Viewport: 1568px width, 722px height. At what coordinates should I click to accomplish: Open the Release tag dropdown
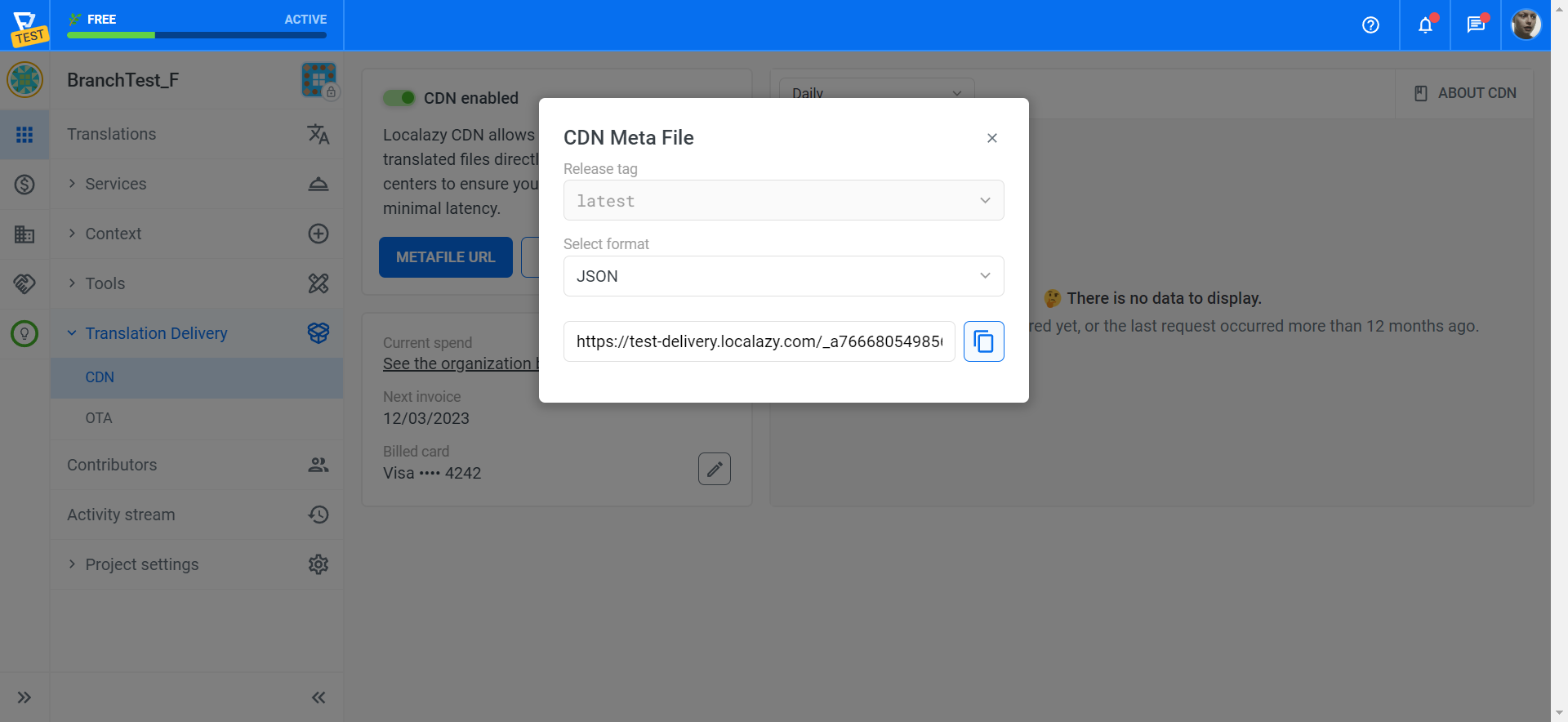tap(783, 200)
